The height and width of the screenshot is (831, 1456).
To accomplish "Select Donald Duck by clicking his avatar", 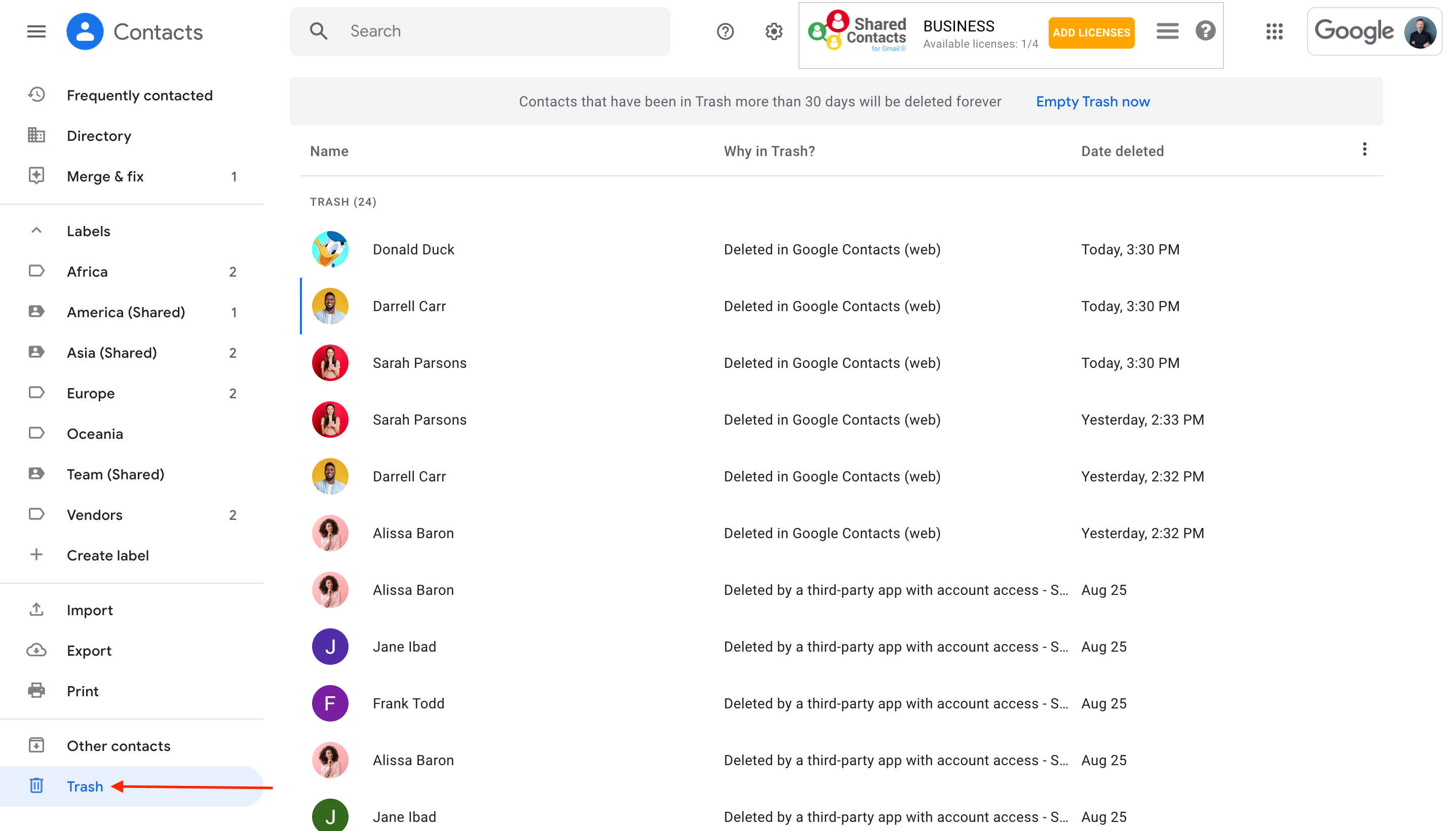I will click(x=330, y=249).
